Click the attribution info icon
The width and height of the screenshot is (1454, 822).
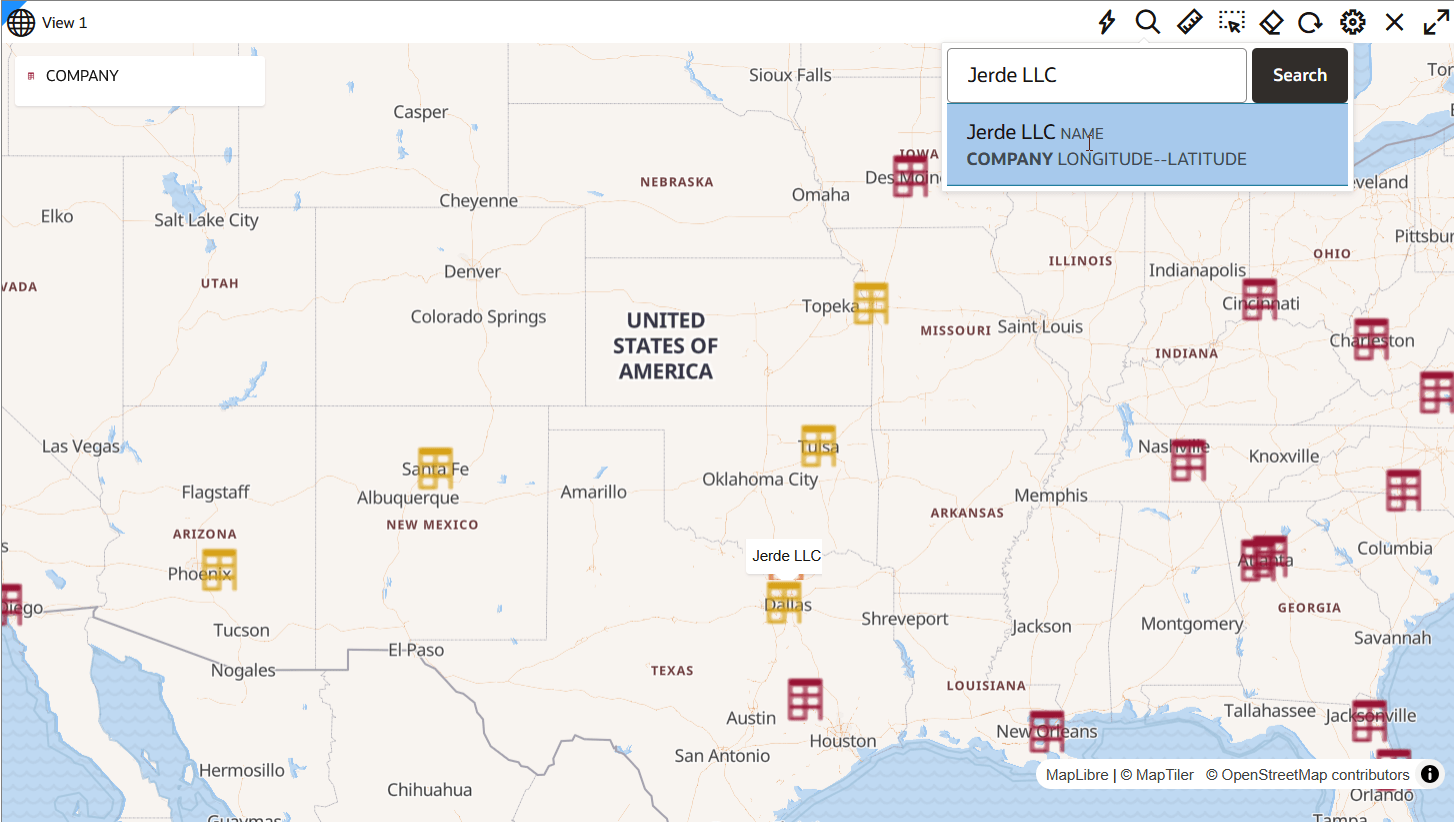click(1430, 774)
